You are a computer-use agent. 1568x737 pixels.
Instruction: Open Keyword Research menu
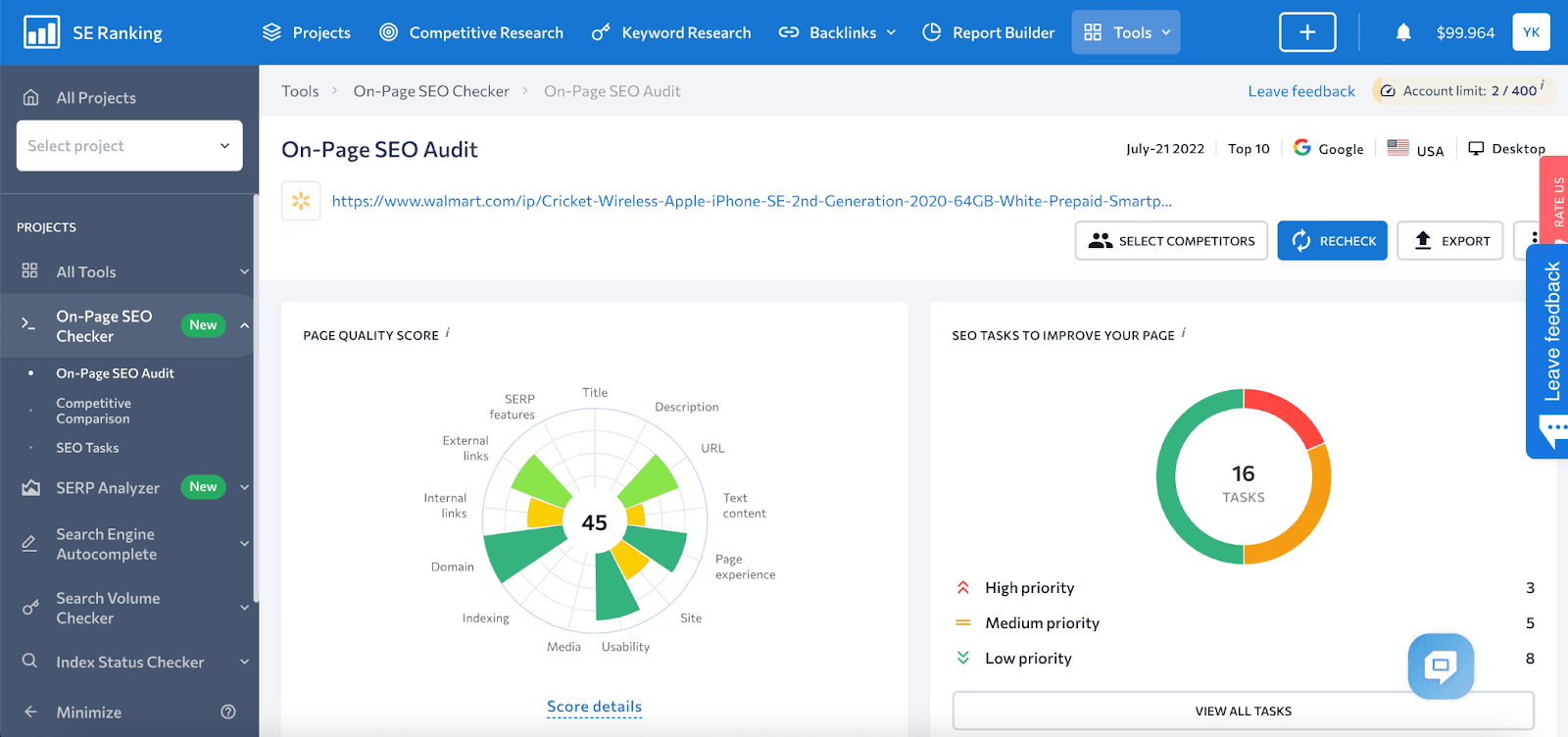pyautogui.click(x=671, y=32)
